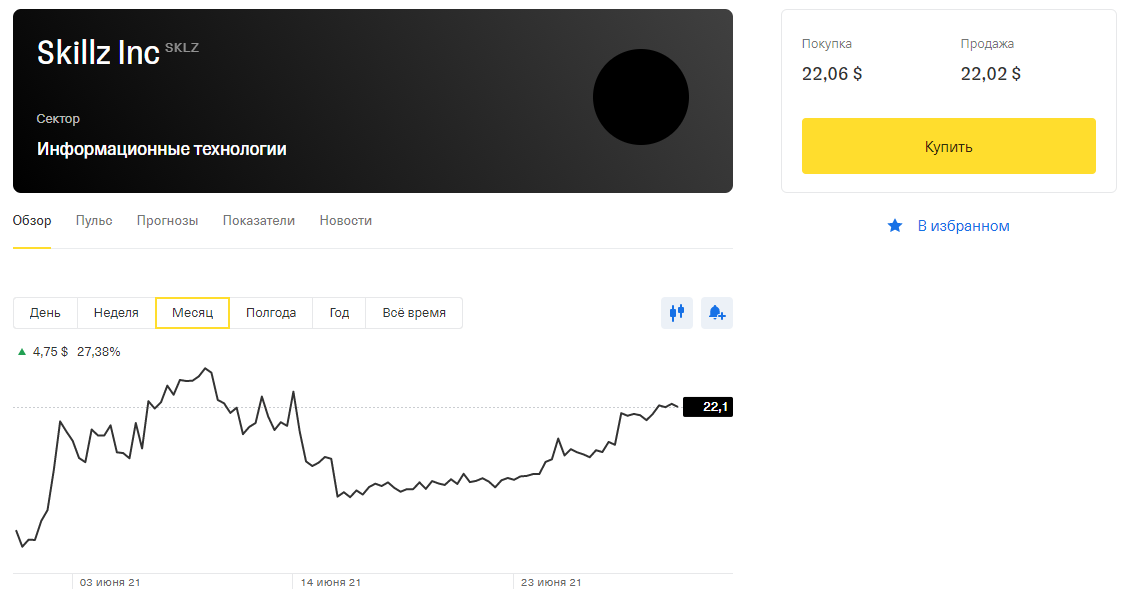Select the Год chart period
Image resolution: width=1134 pixels, height=595 pixels.
(339, 313)
